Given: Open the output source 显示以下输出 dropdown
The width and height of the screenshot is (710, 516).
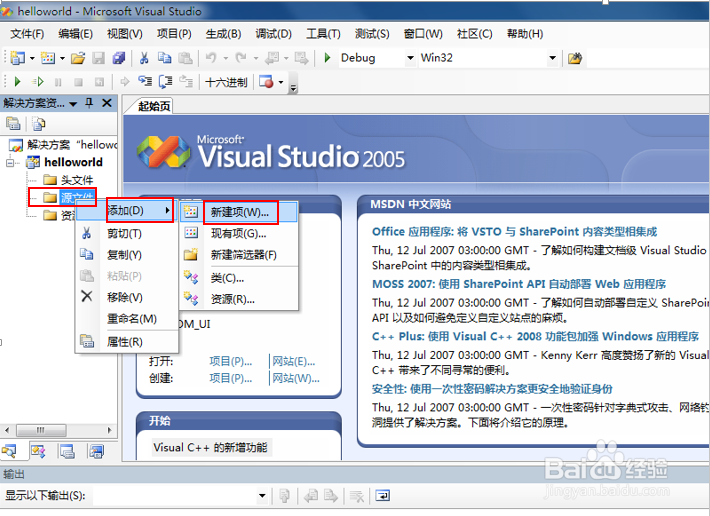Looking at the screenshot, I should click(x=262, y=496).
